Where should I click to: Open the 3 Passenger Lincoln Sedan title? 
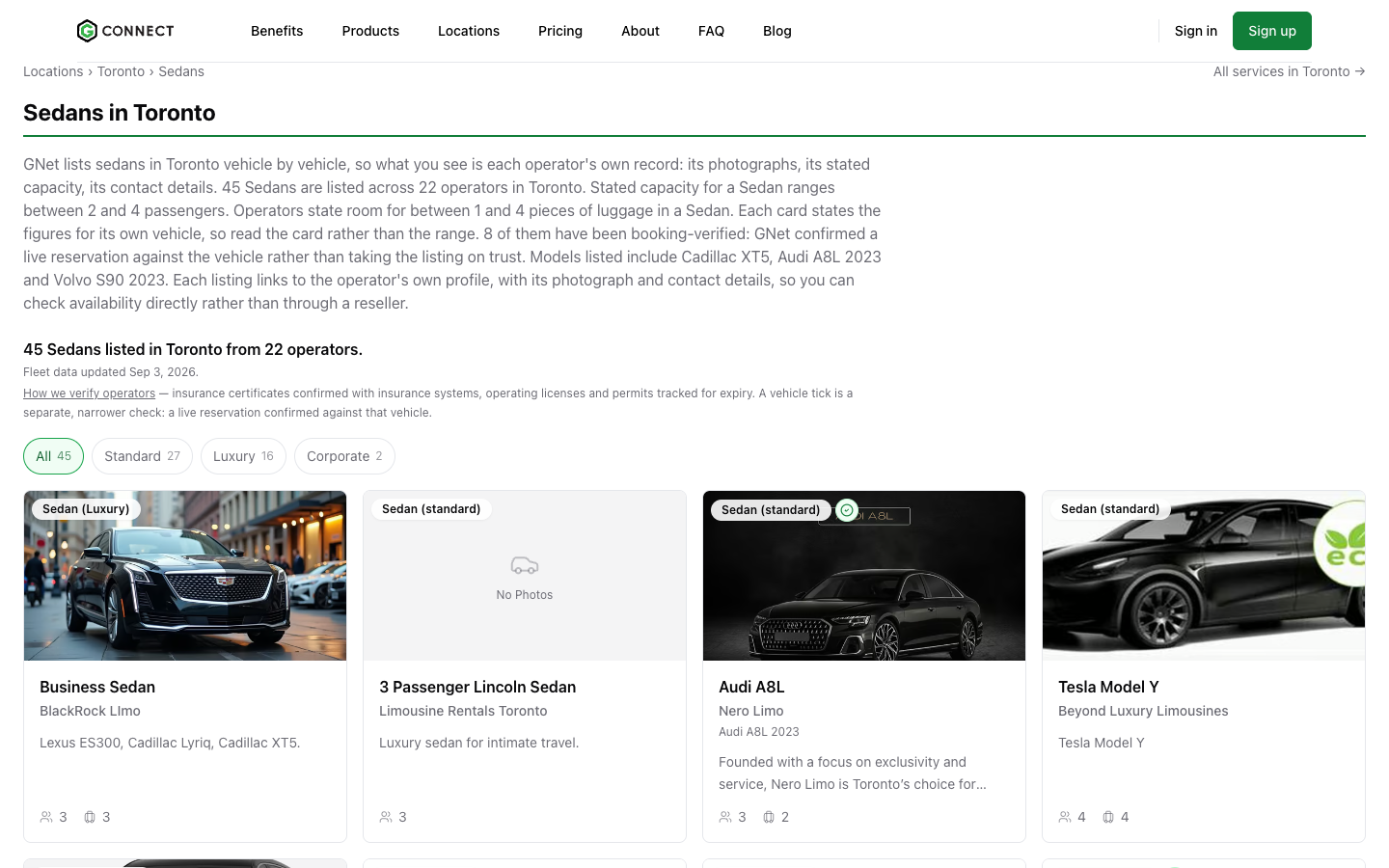(x=477, y=687)
